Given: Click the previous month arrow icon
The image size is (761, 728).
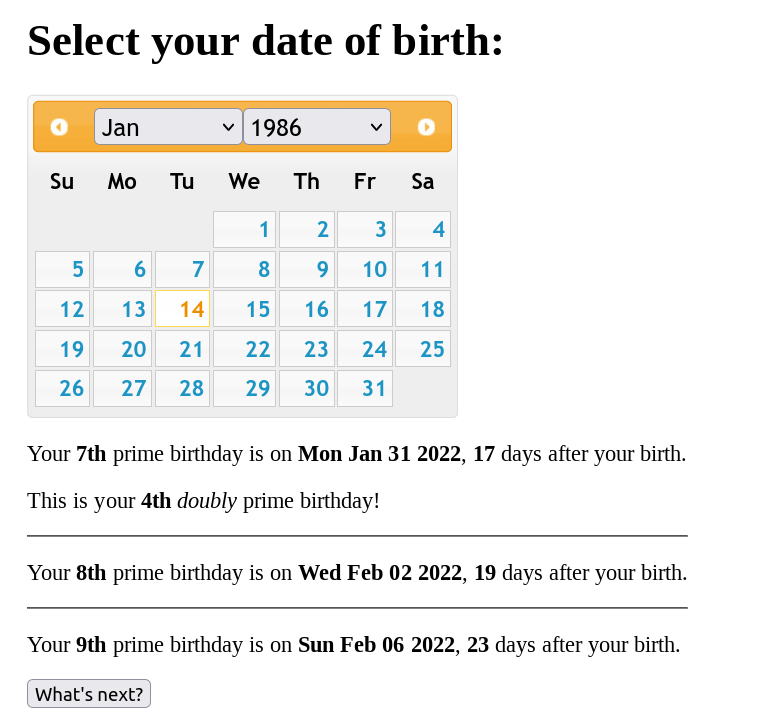Looking at the screenshot, I should pos(59,127).
